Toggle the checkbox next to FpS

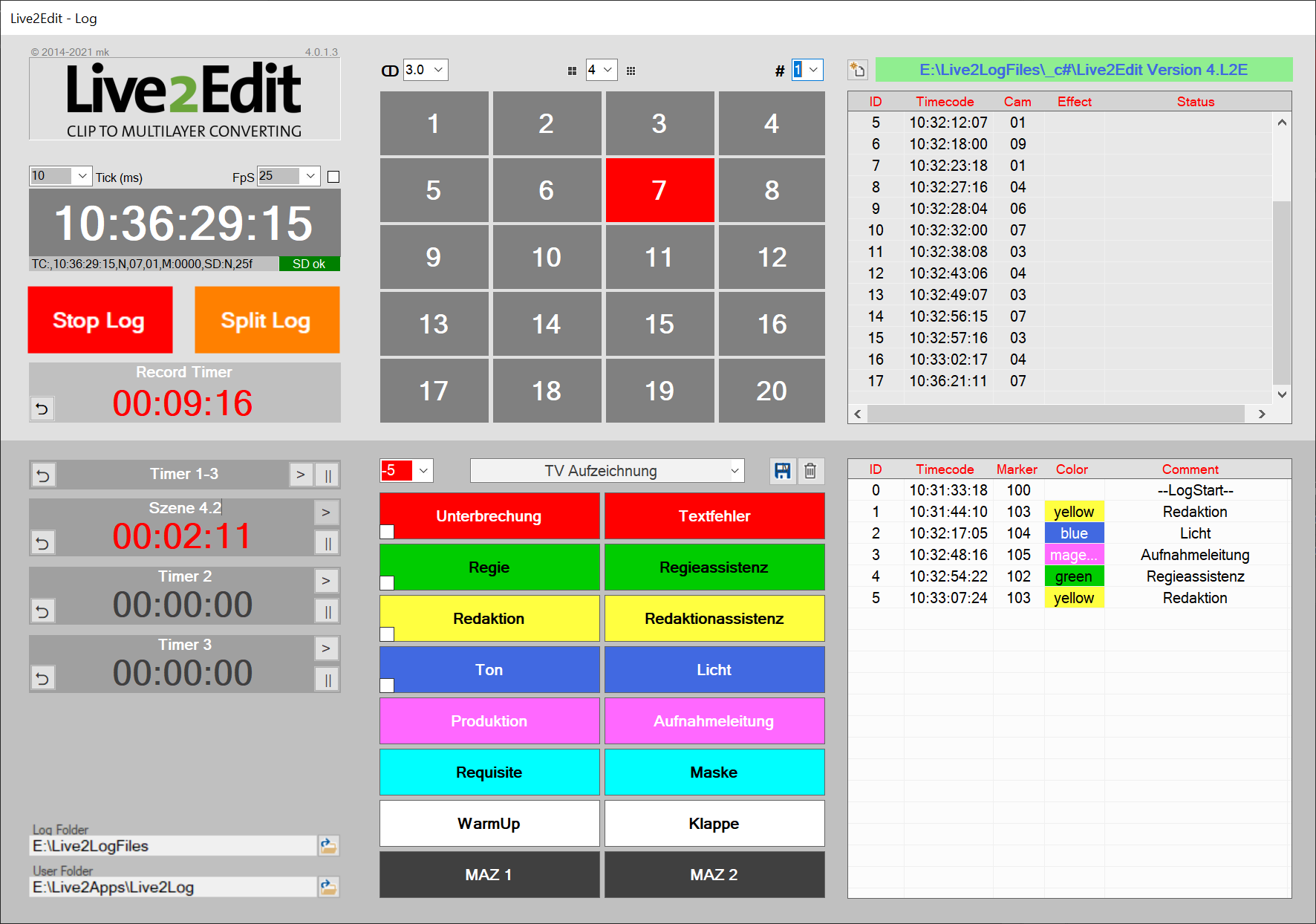point(333,177)
